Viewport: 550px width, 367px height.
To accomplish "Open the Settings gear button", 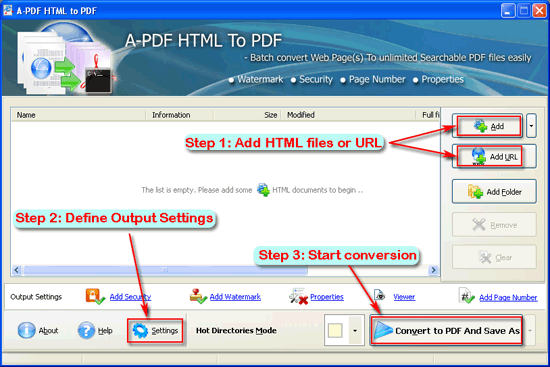I will point(155,331).
